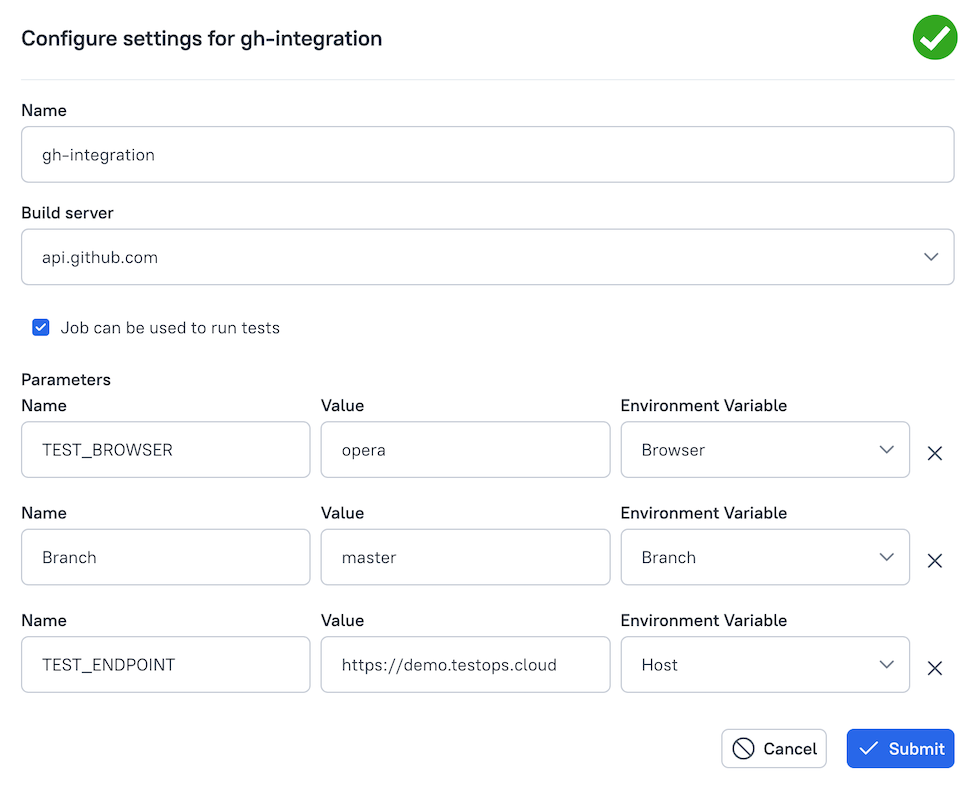Click the chevron arrow in Build server field
972x788 pixels.
coord(931,257)
